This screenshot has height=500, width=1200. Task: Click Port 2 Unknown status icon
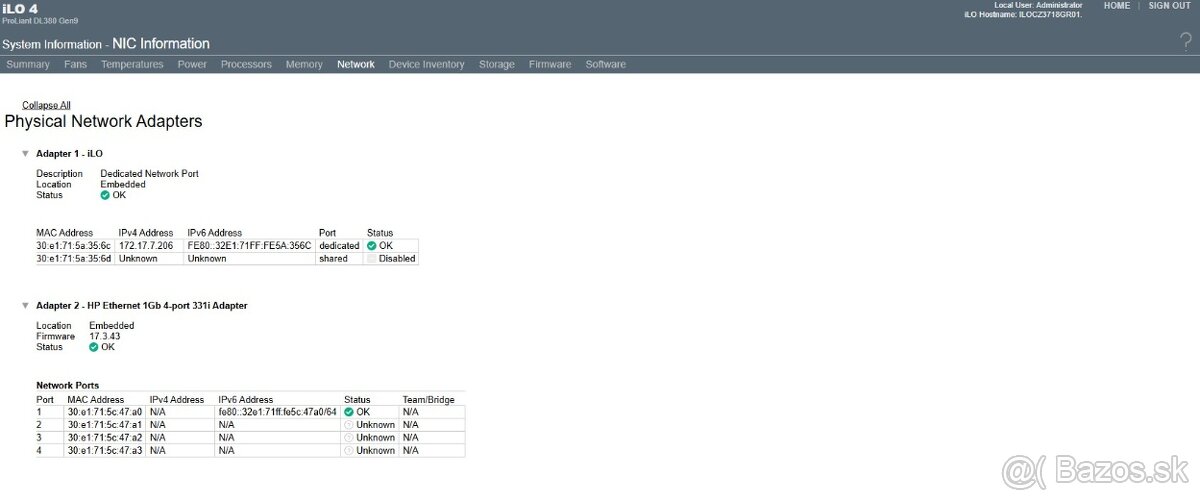tap(349, 425)
